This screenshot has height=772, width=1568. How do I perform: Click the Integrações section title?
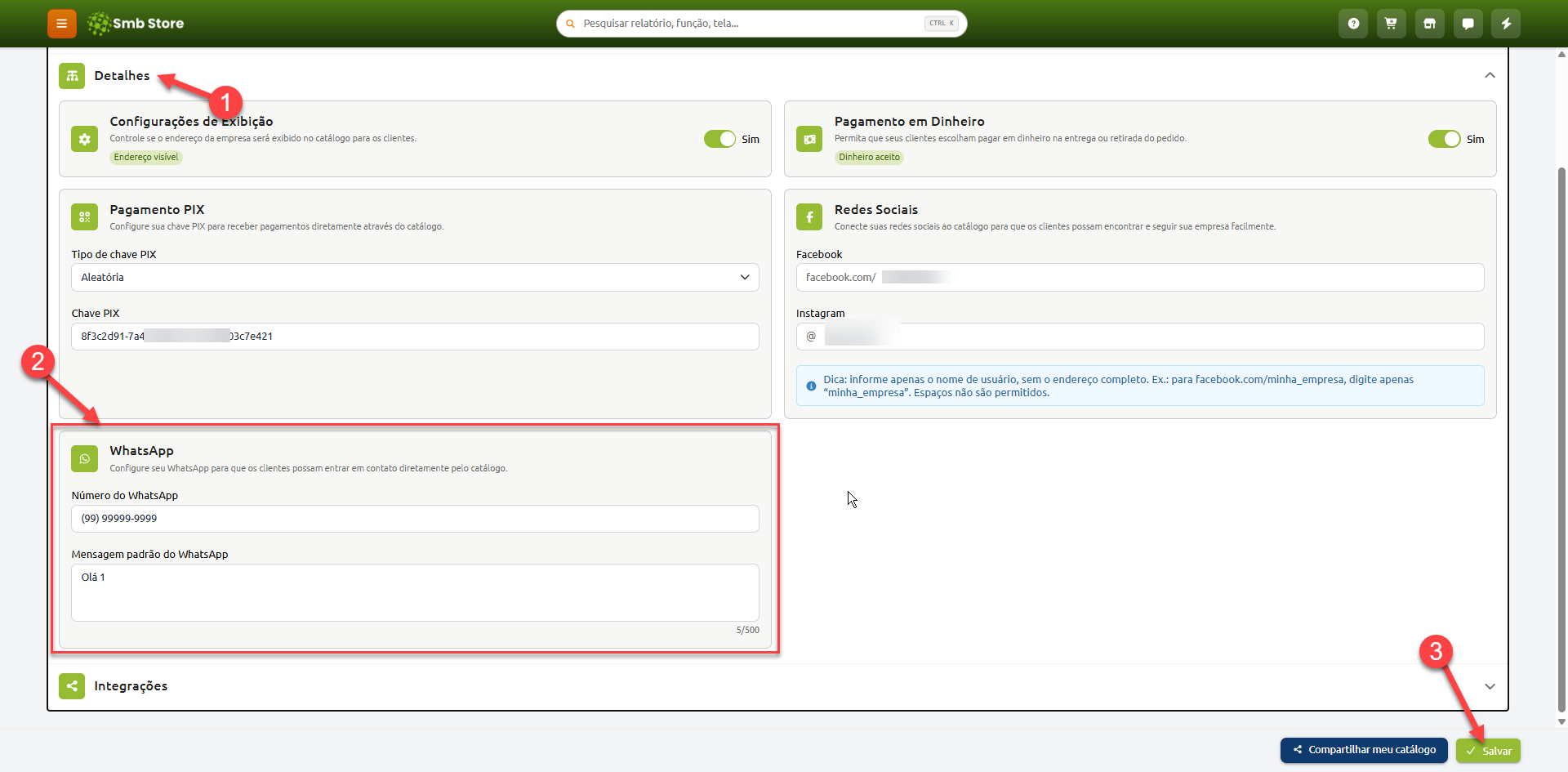point(131,686)
